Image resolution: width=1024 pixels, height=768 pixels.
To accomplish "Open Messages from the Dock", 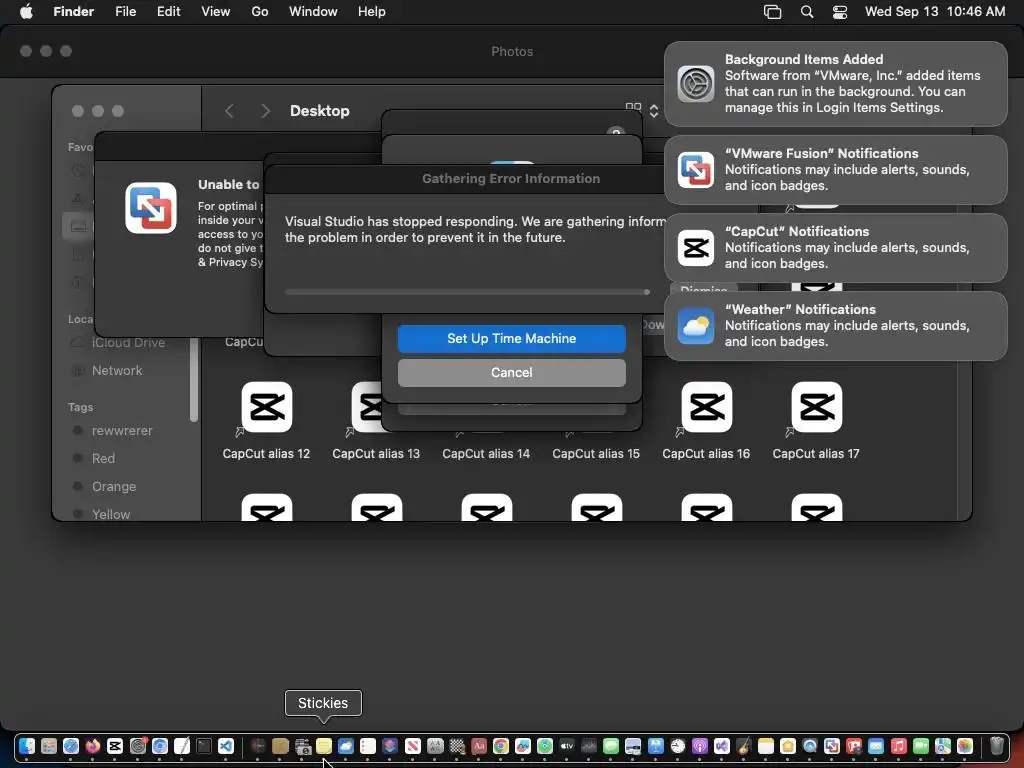I will pos(611,746).
